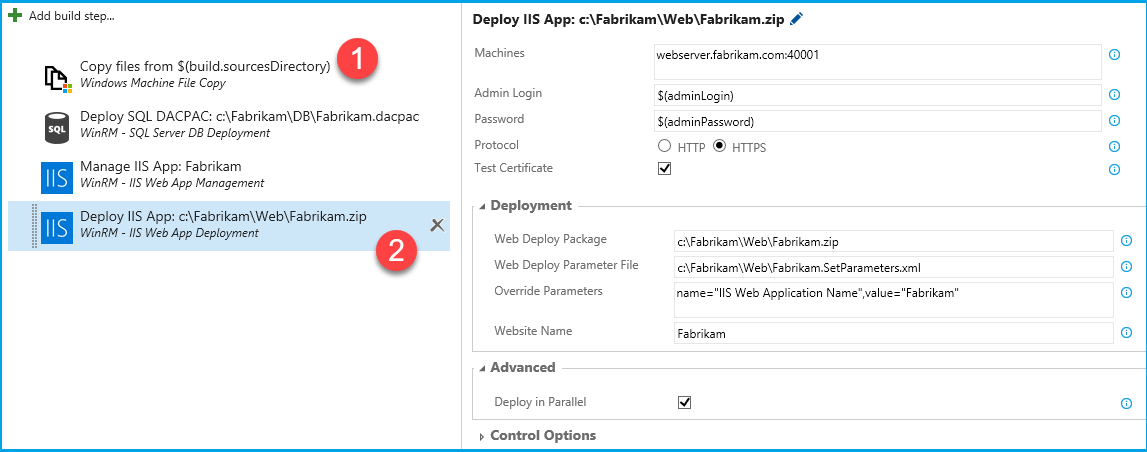Click 'WinRM - IIS Web App Management' subtitle
The image size is (1147, 452).
tap(172, 182)
